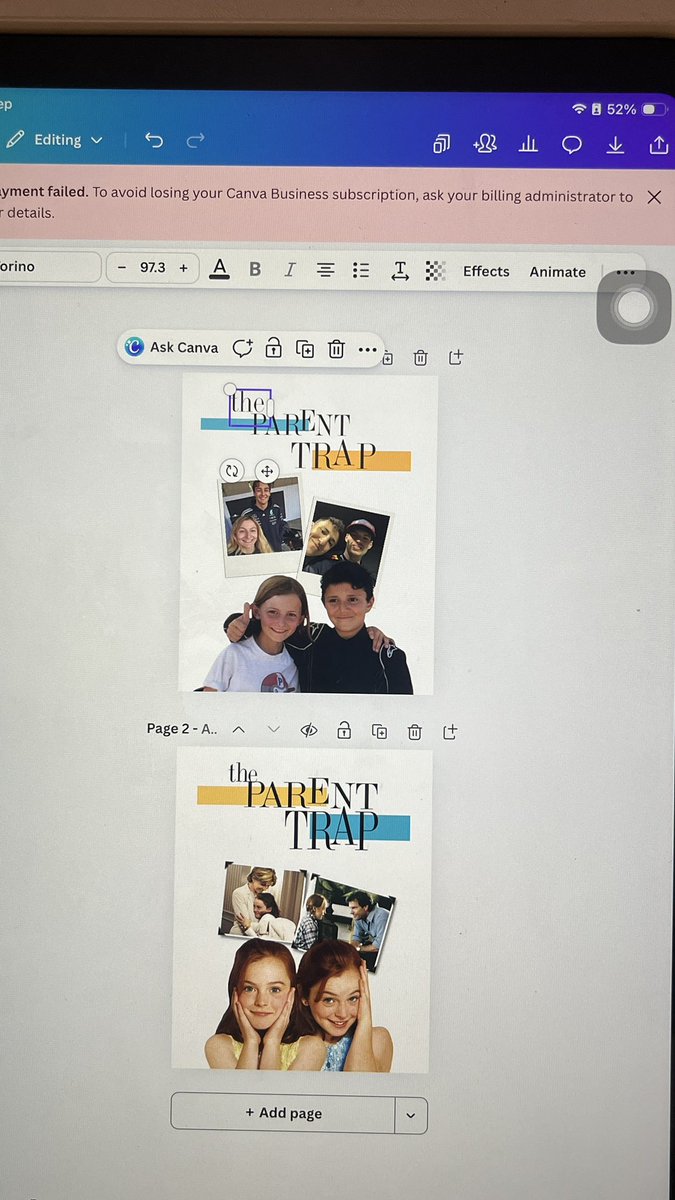Open the text color picker

click(219, 269)
